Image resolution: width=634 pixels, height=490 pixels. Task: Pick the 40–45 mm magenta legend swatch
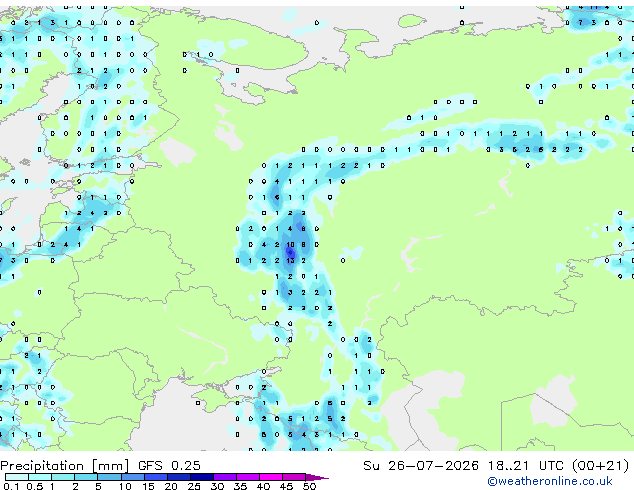point(271,477)
